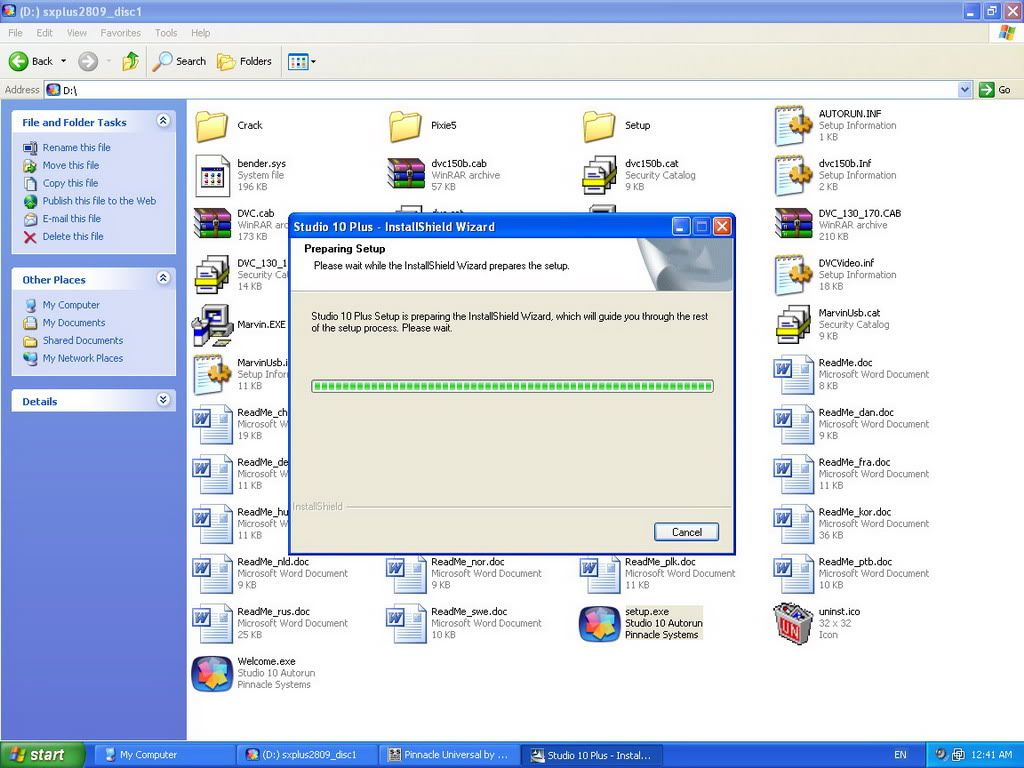Select the DVC.cab archive icon
The width and height of the screenshot is (1024, 768).
pyautogui.click(x=212, y=225)
